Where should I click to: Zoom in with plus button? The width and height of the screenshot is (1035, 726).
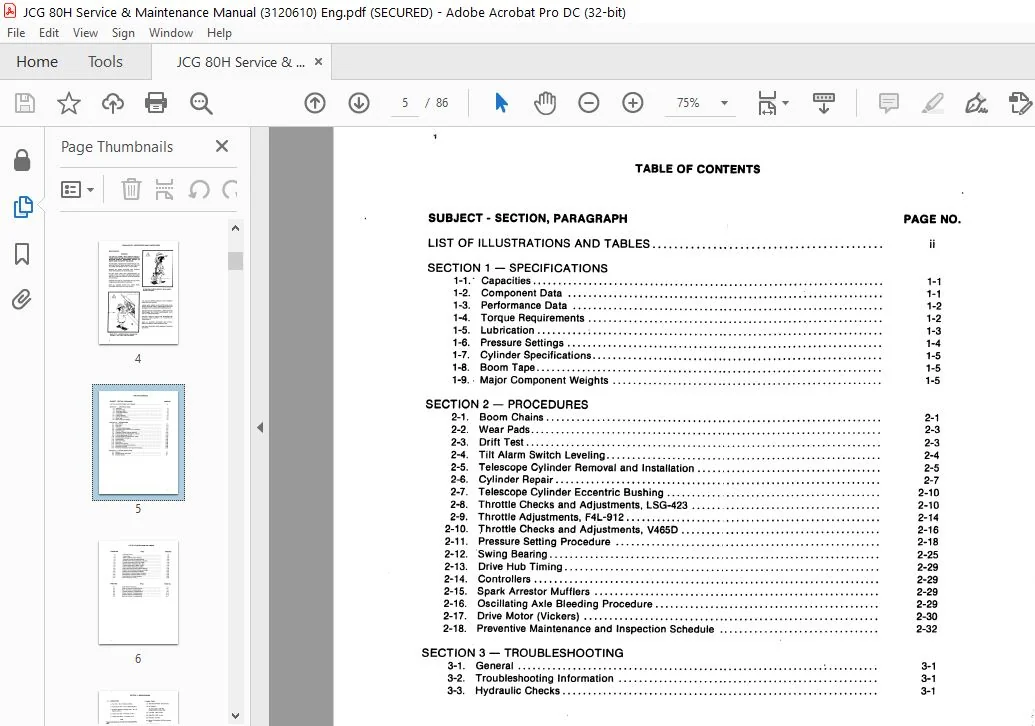pos(632,103)
